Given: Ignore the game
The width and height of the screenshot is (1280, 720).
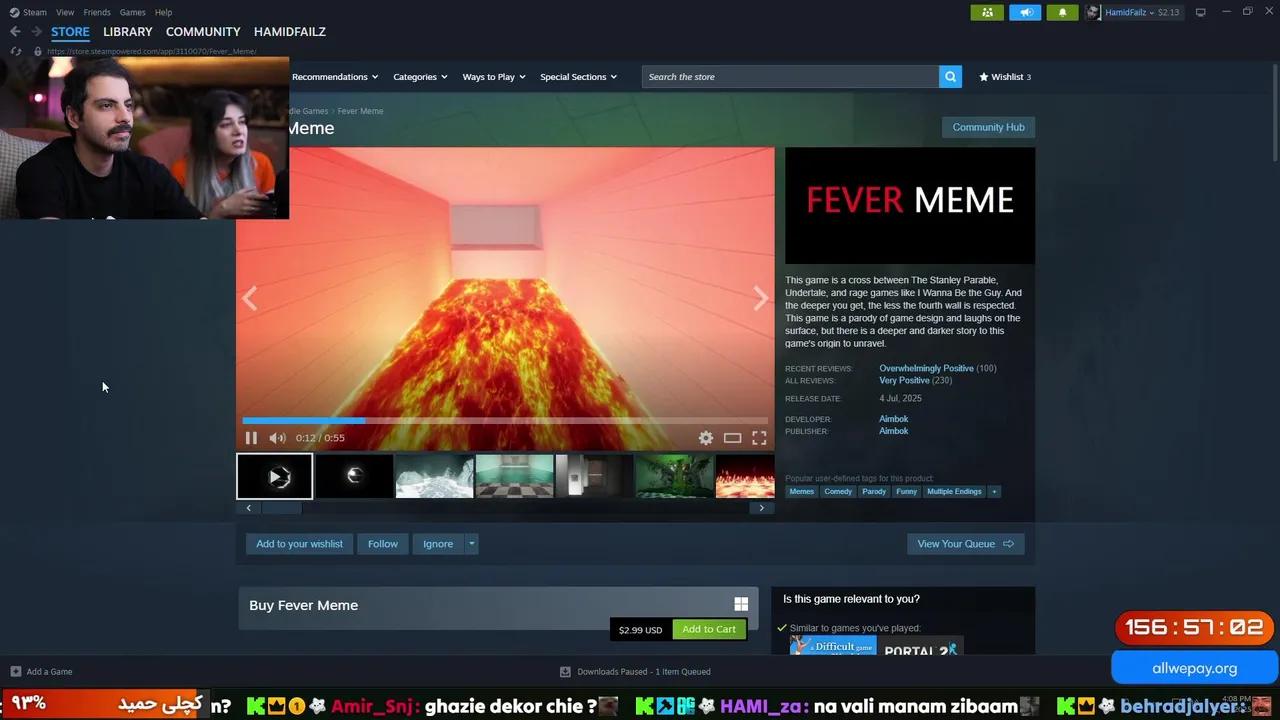Looking at the screenshot, I should pyautogui.click(x=438, y=544).
